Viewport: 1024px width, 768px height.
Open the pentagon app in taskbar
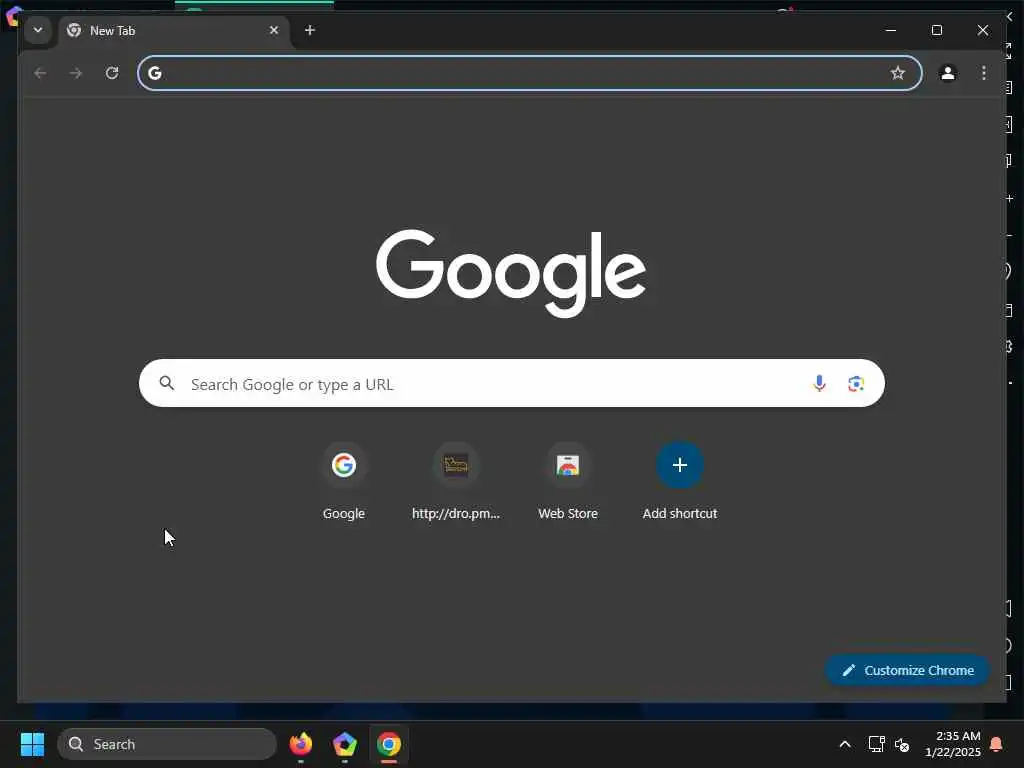pyautogui.click(x=345, y=744)
